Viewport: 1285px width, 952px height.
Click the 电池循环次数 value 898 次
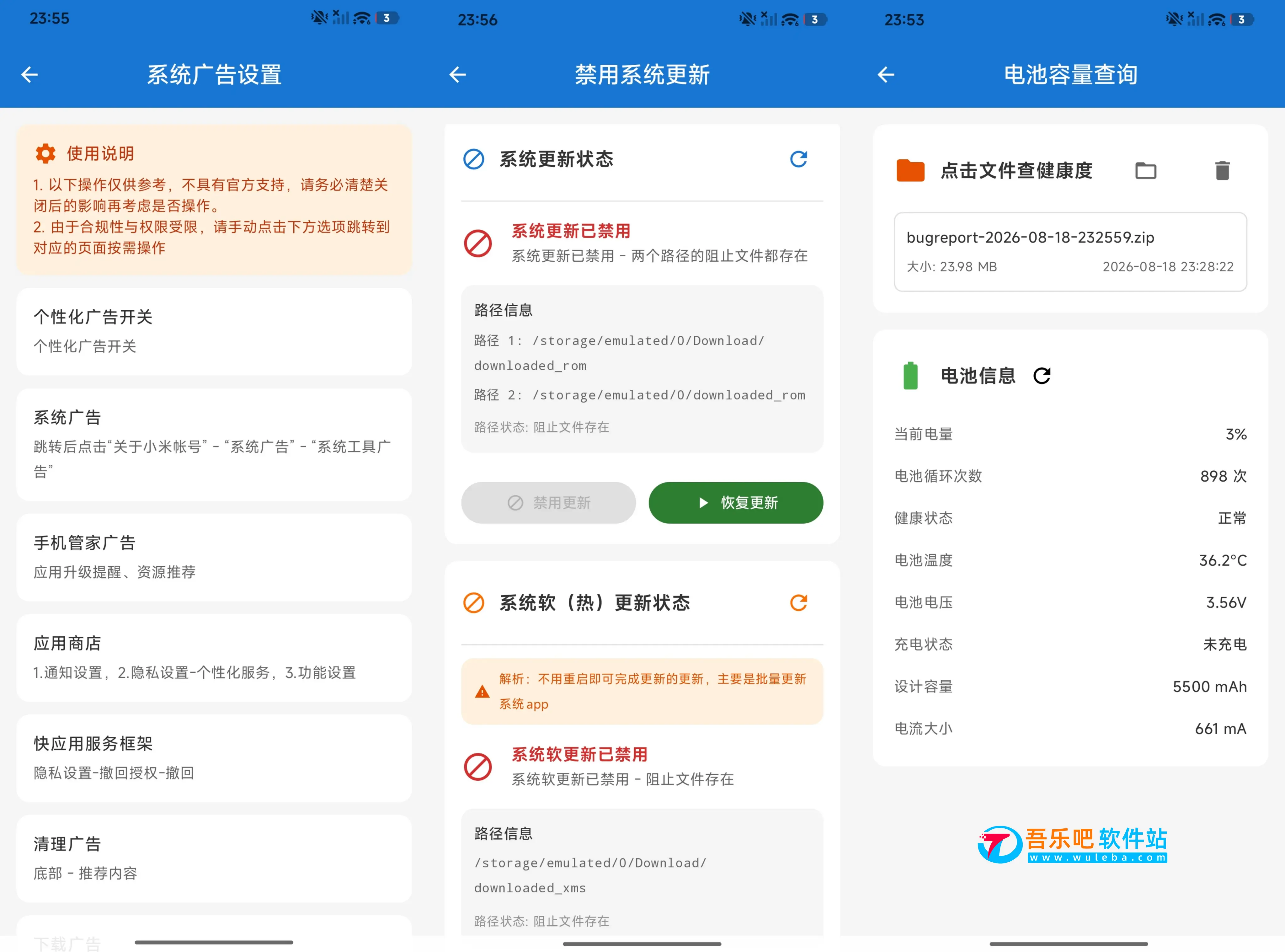click(1223, 476)
